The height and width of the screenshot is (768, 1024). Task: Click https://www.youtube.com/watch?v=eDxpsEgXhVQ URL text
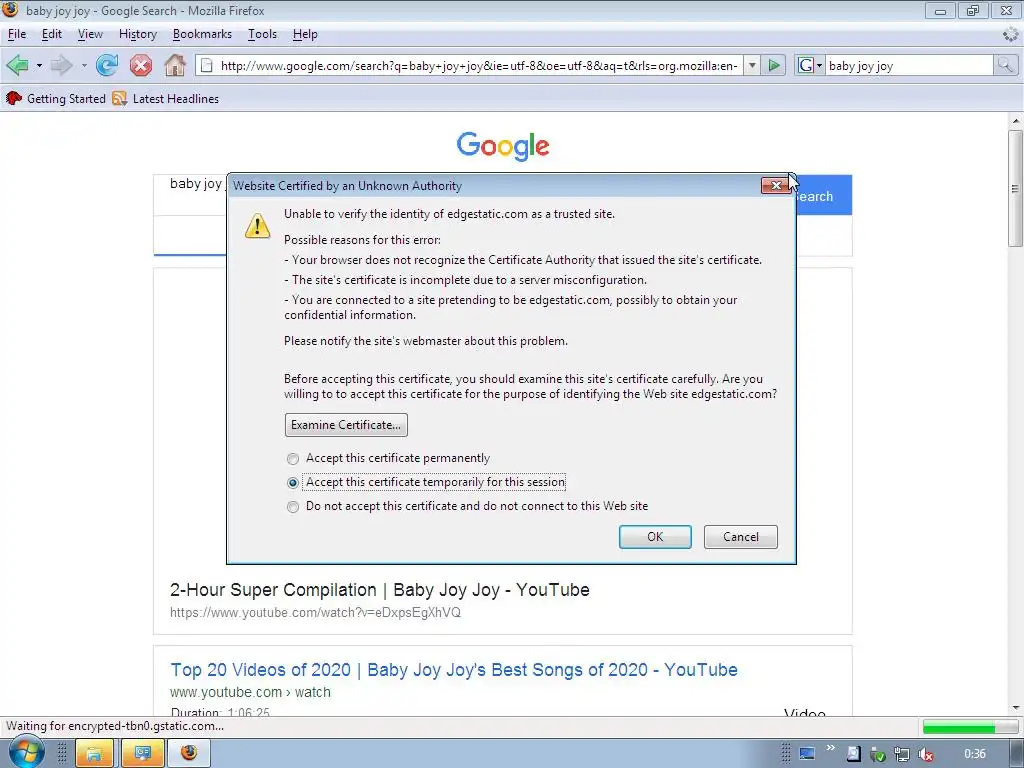click(x=315, y=613)
